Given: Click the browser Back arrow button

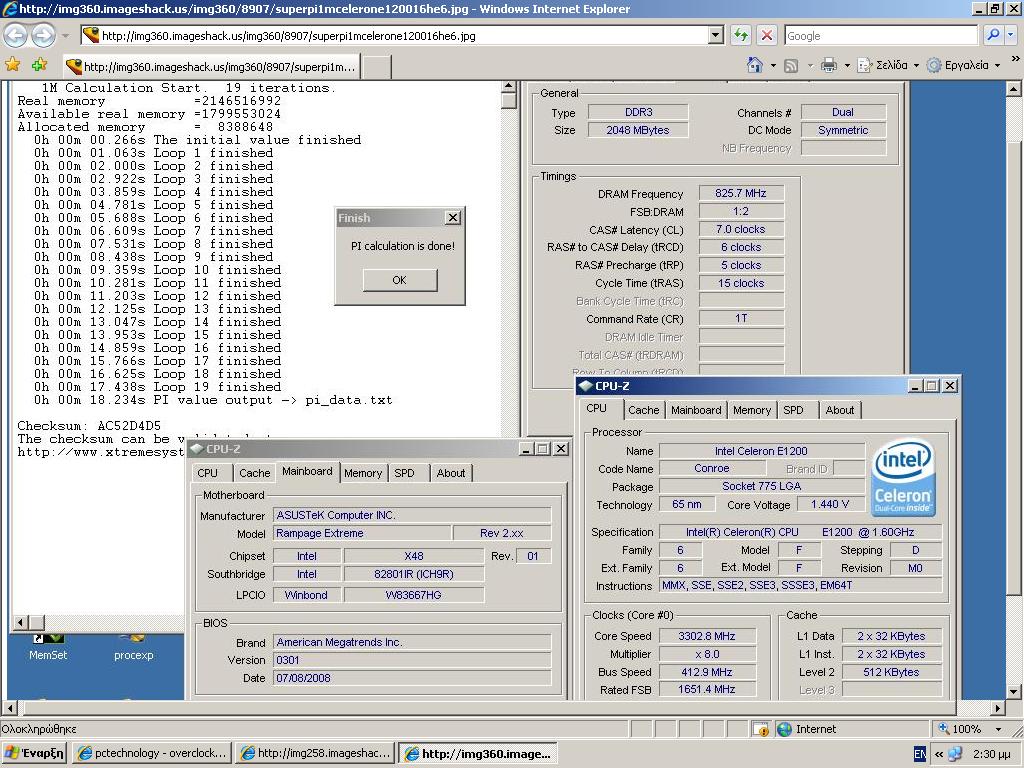Looking at the screenshot, I should tap(15, 35).
